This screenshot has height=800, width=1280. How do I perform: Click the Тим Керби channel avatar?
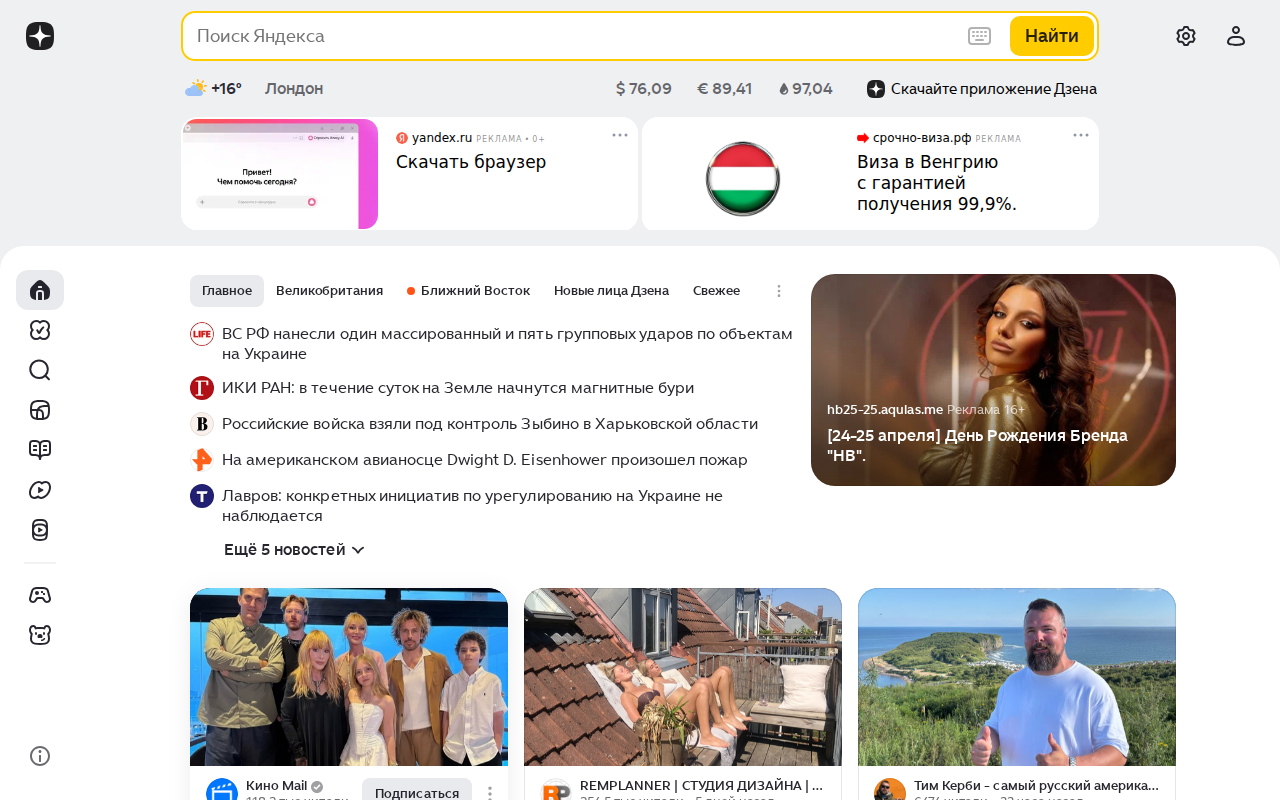point(890,792)
